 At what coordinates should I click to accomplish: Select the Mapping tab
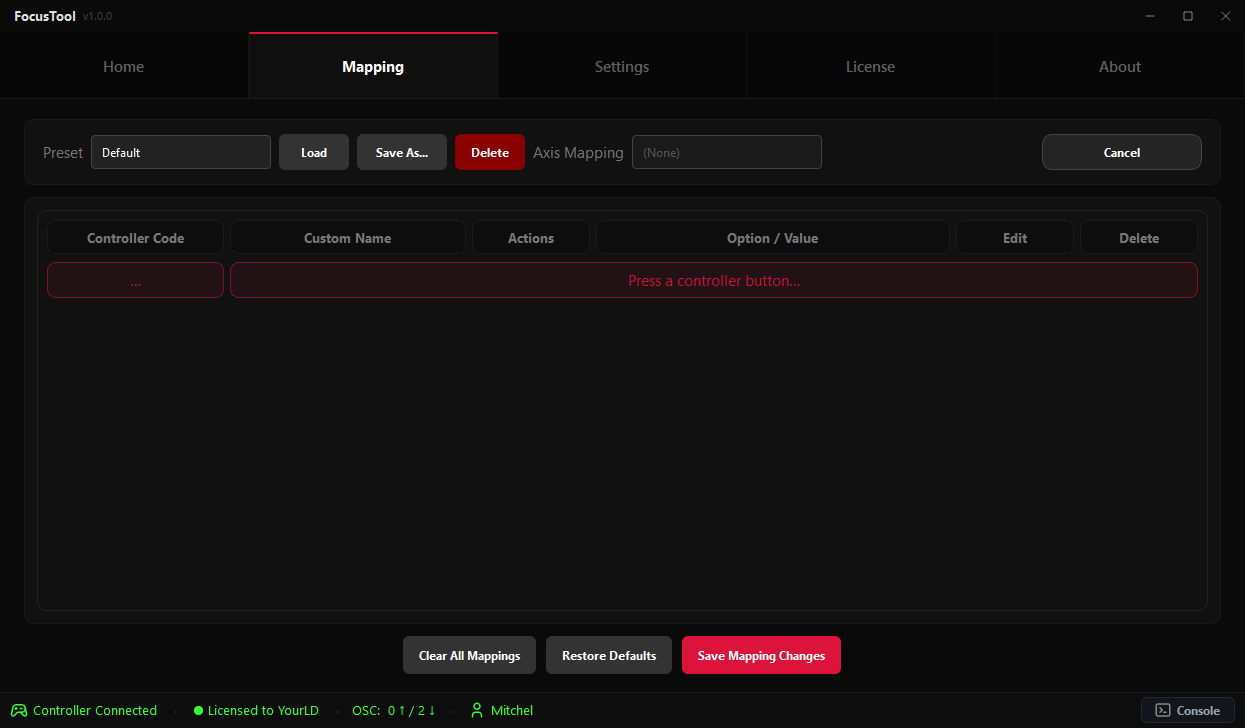pos(373,67)
